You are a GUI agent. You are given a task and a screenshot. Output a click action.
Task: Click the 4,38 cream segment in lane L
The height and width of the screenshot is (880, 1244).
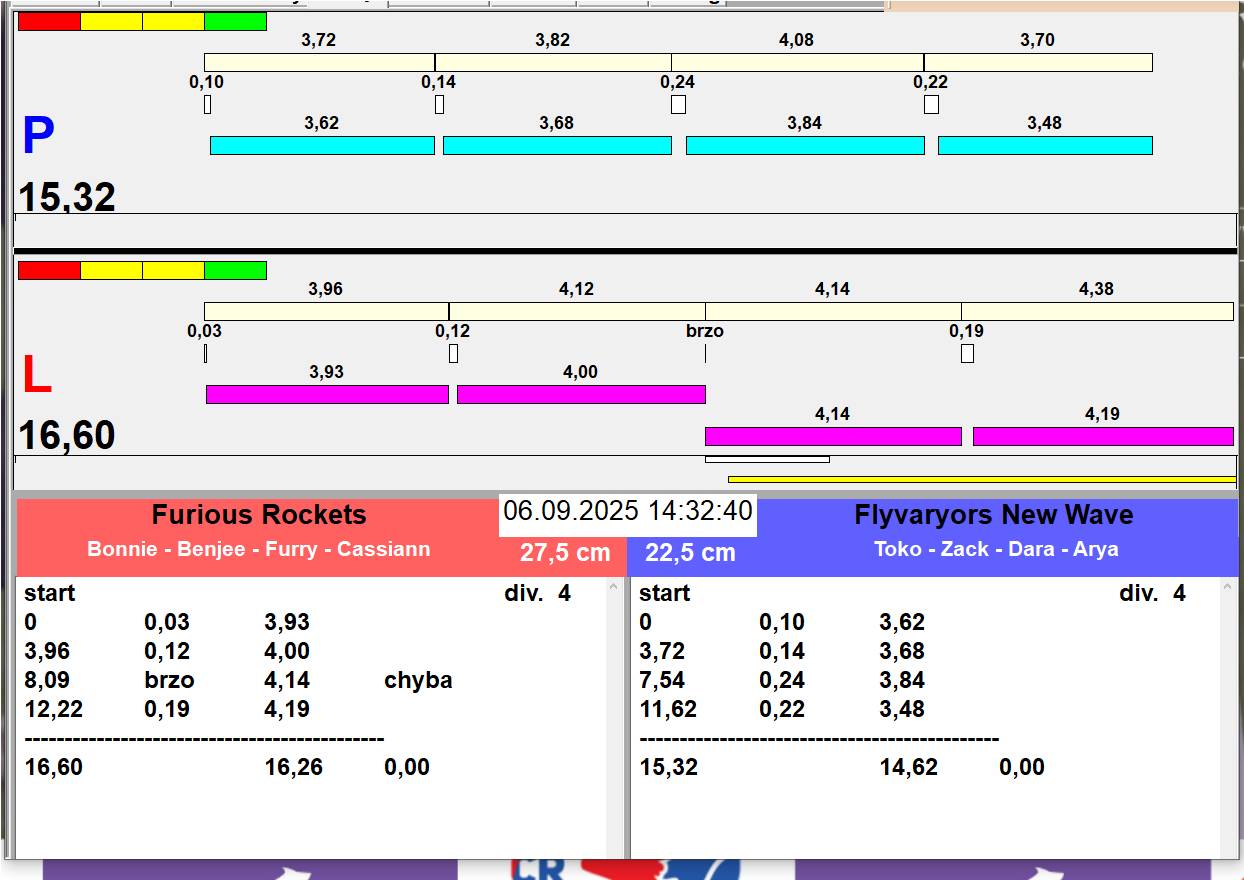[1097, 312]
